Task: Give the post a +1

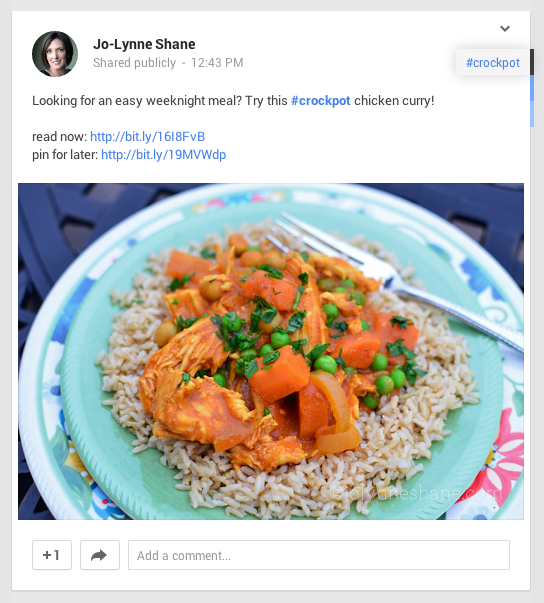Action: pos(52,555)
